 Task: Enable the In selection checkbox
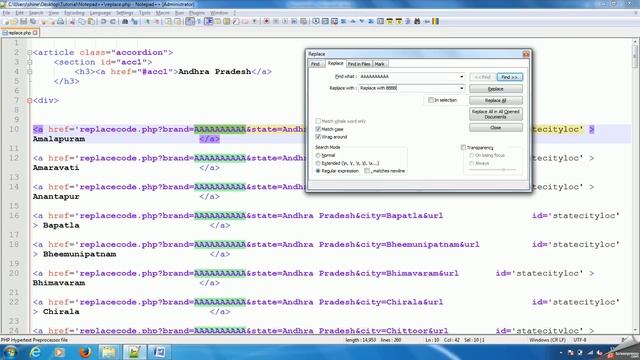pyautogui.click(x=431, y=100)
